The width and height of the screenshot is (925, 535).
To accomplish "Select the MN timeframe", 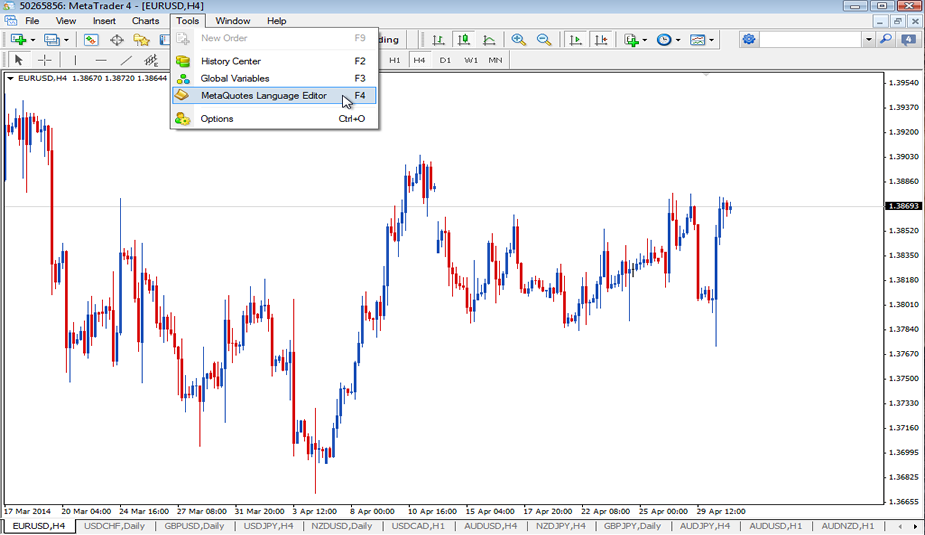I will tap(496, 60).
